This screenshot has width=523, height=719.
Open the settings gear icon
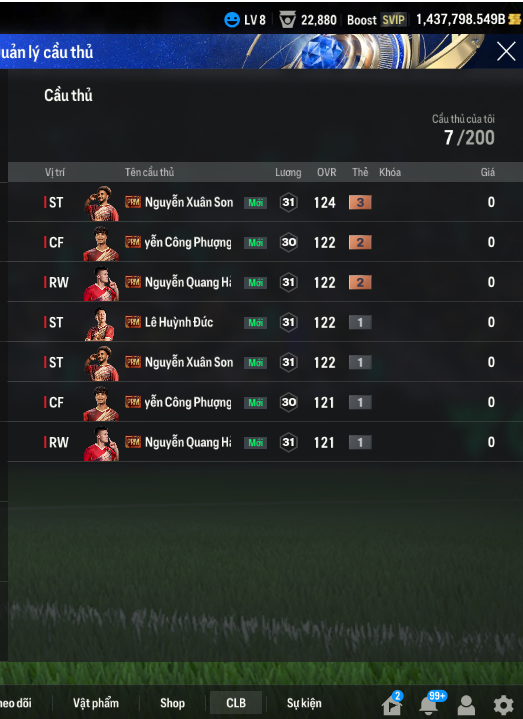coord(503,704)
